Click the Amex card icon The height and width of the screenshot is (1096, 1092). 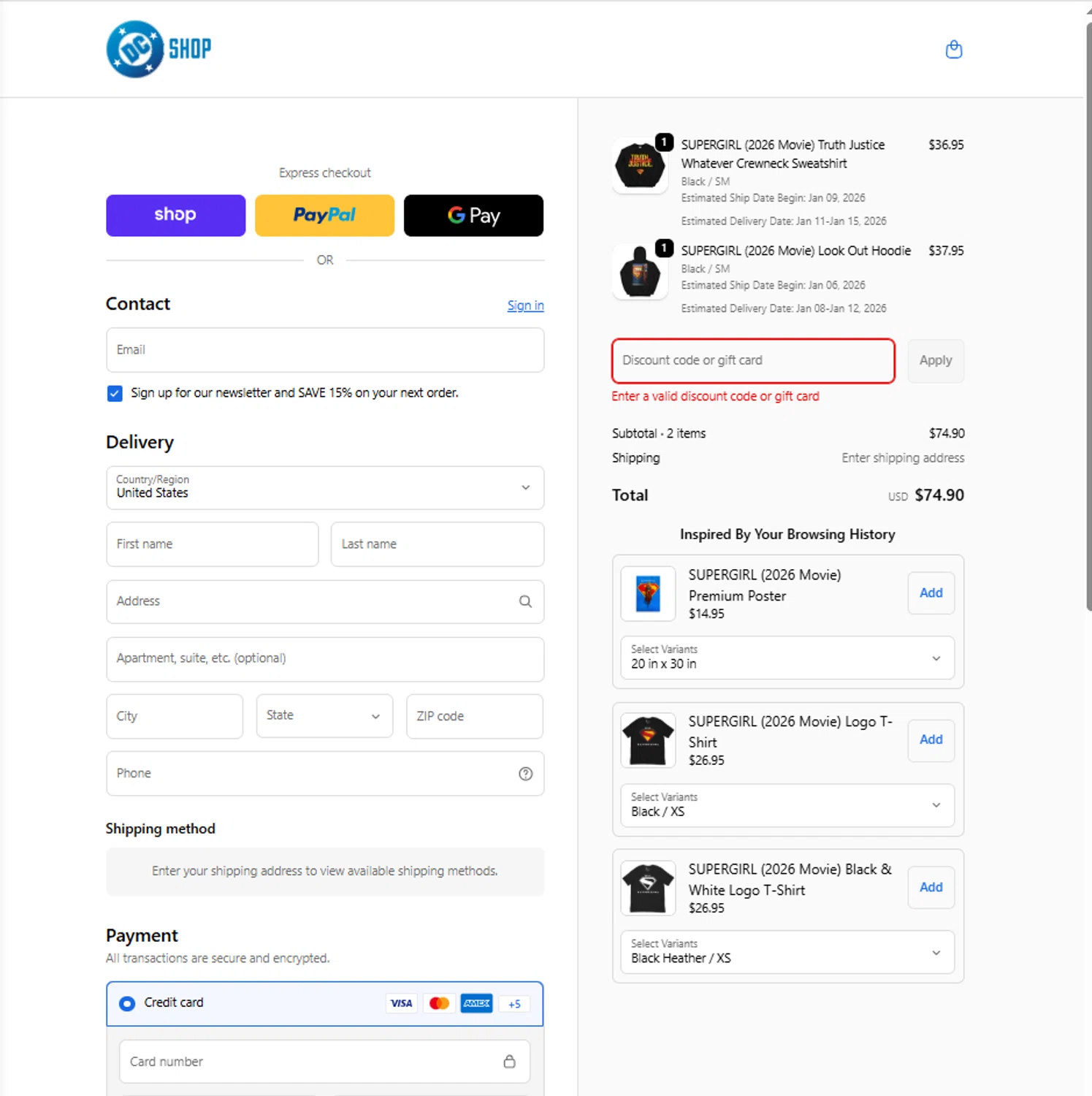pyautogui.click(x=477, y=1003)
